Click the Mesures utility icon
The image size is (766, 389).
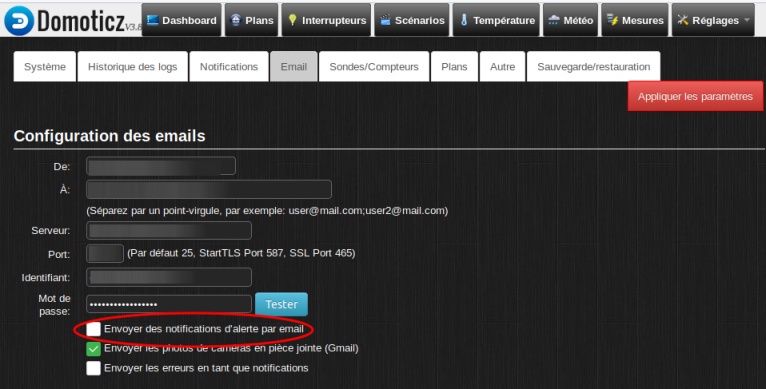click(x=612, y=20)
